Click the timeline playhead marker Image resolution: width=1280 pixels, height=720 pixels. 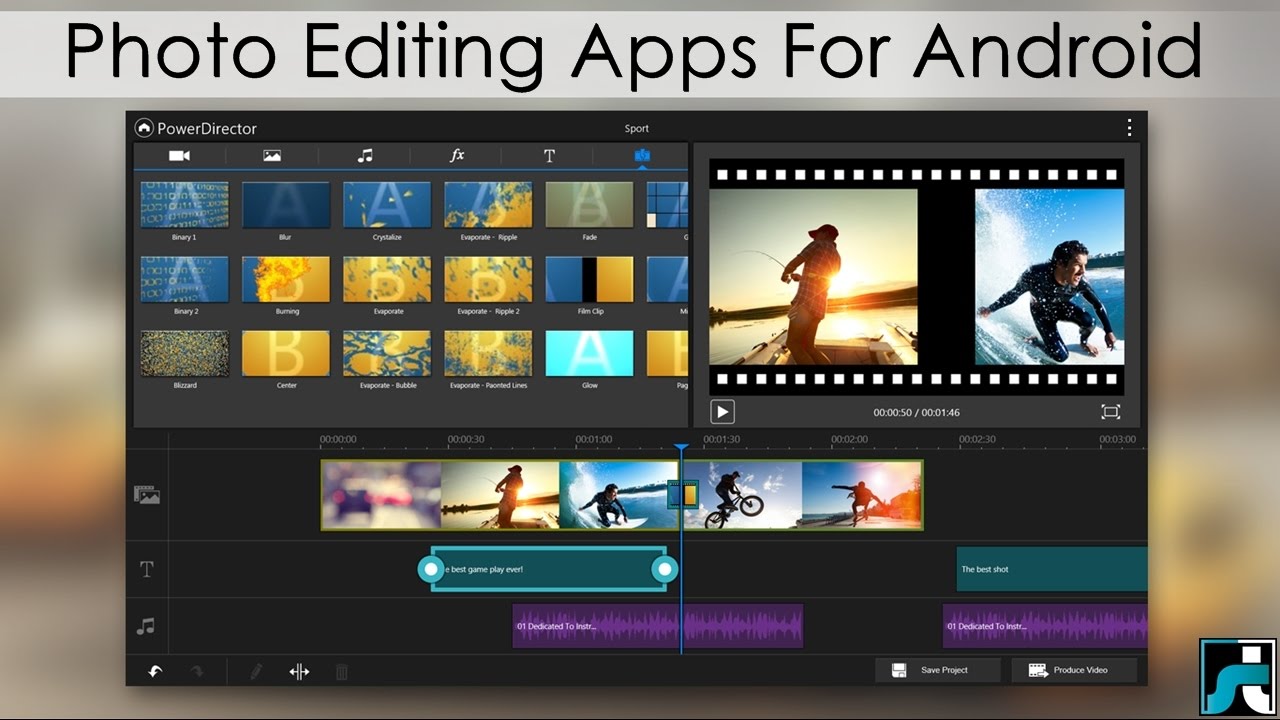click(x=681, y=449)
